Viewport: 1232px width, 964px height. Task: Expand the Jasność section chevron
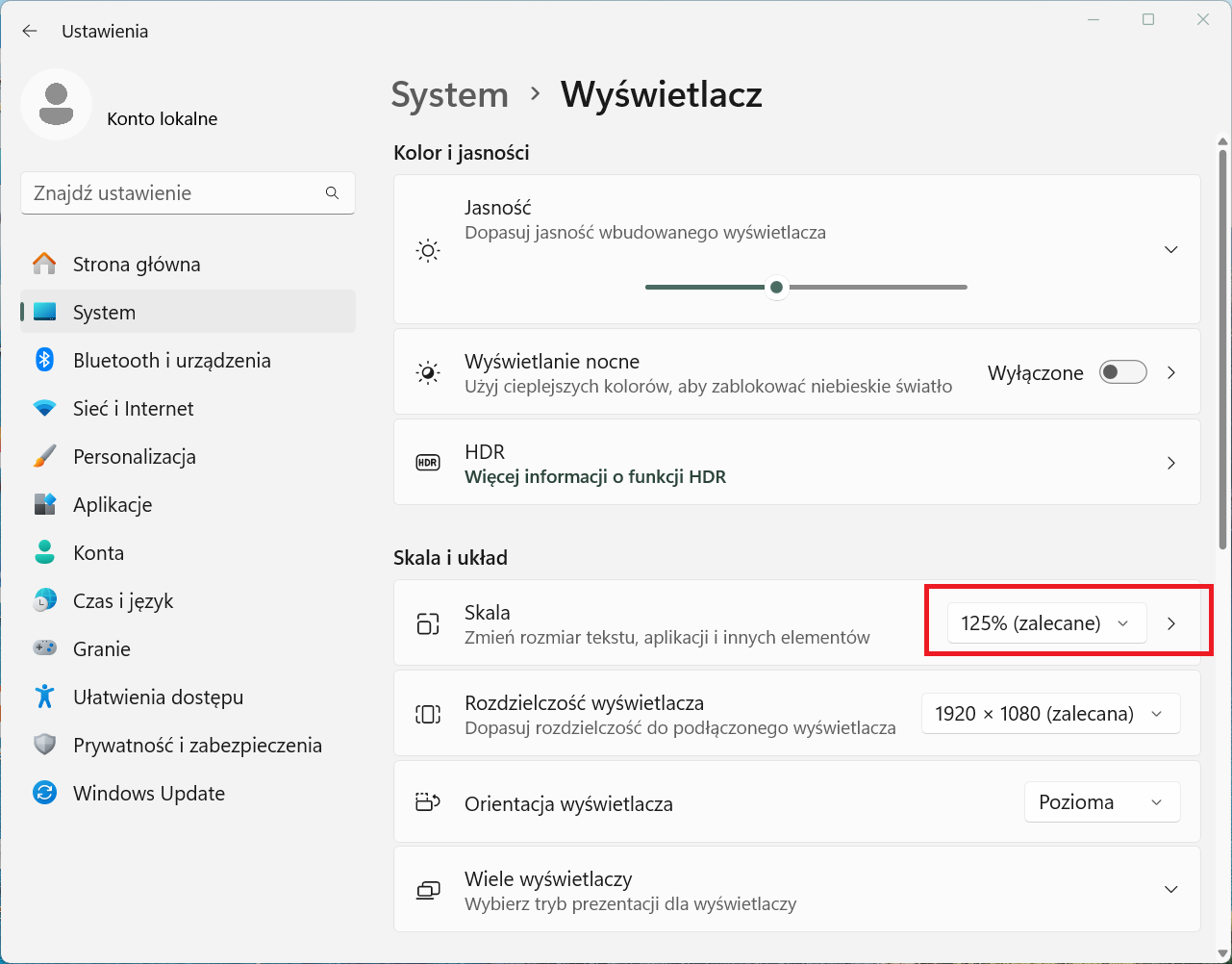(x=1170, y=249)
